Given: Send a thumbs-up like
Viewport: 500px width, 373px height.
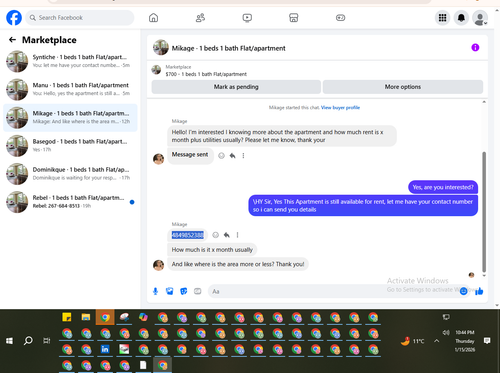Looking at the screenshot, I should (x=479, y=291).
